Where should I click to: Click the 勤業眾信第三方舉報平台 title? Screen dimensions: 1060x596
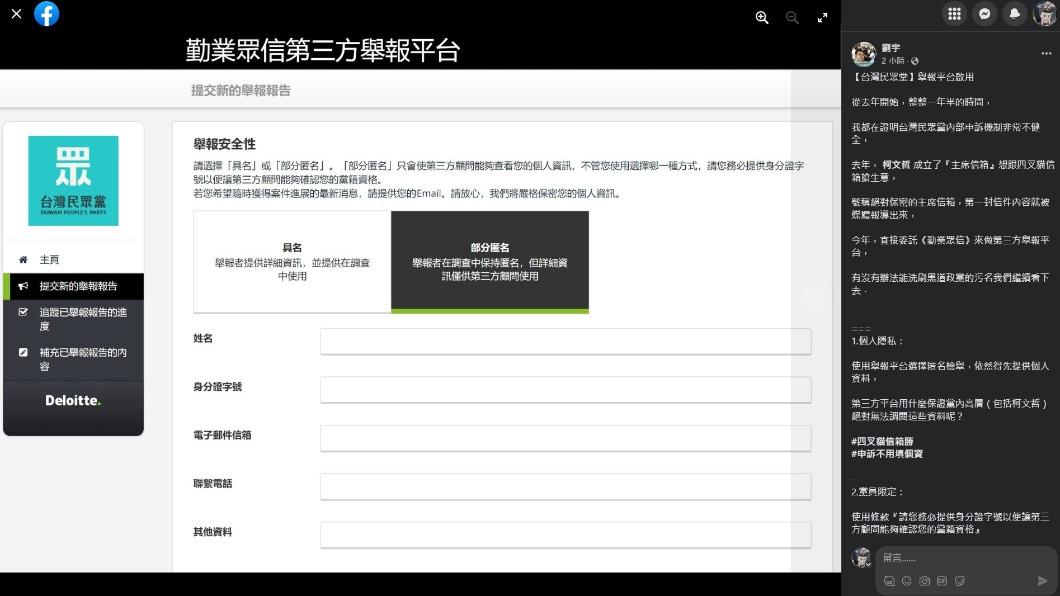tap(323, 51)
